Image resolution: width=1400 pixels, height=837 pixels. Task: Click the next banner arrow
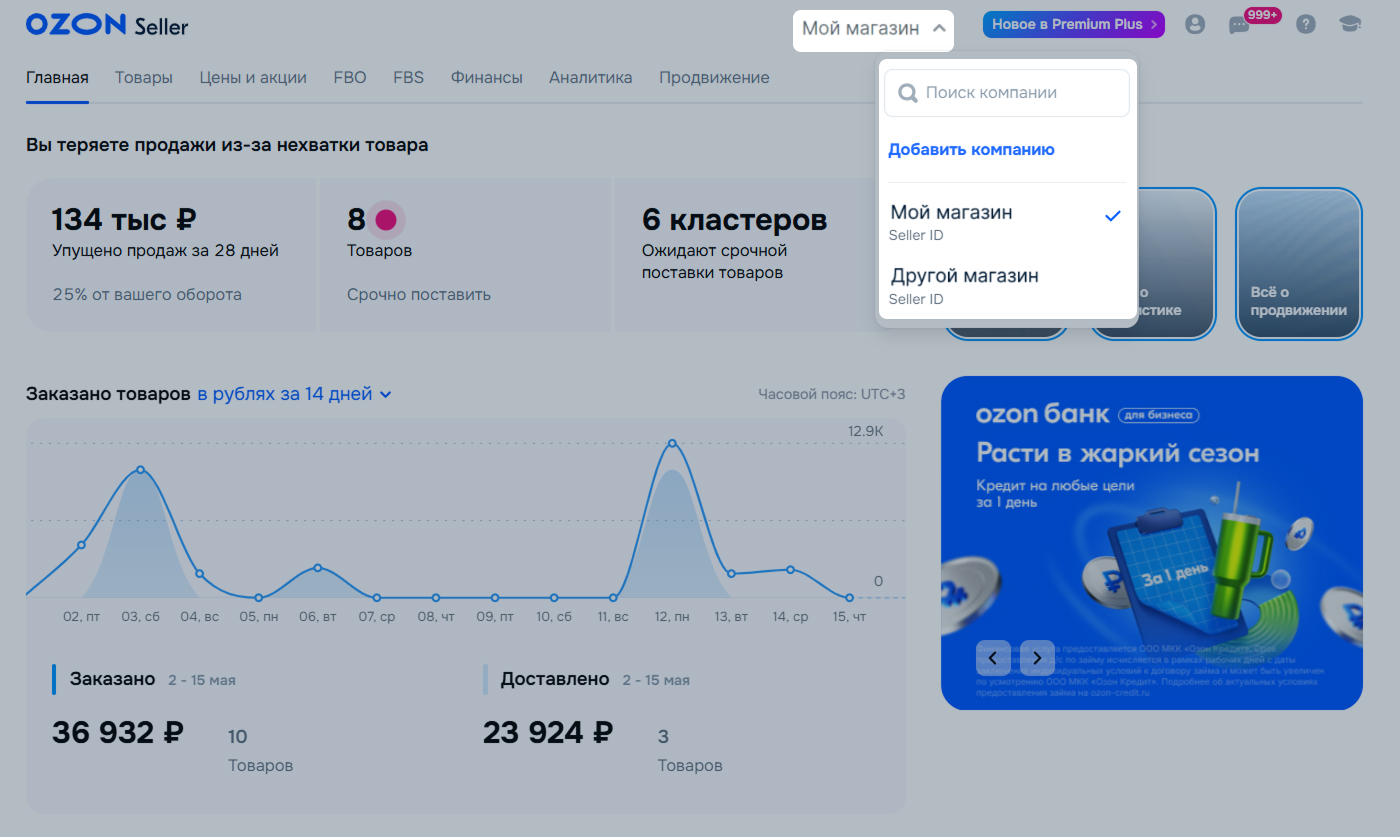tap(1038, 658)
